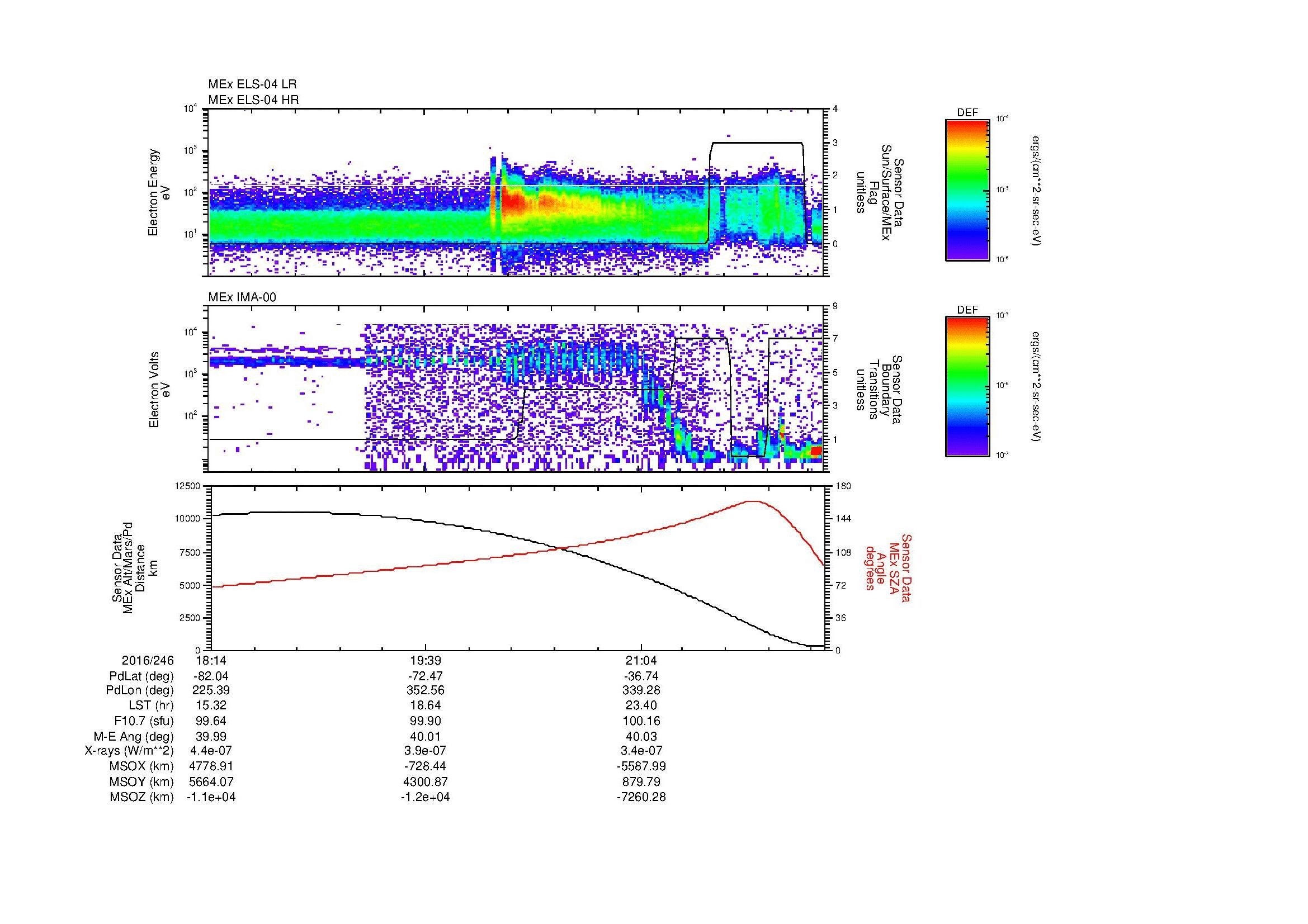Click the X-rays value '3.9e-07'
Screen dimensions: 1308x924
point(426,751)
